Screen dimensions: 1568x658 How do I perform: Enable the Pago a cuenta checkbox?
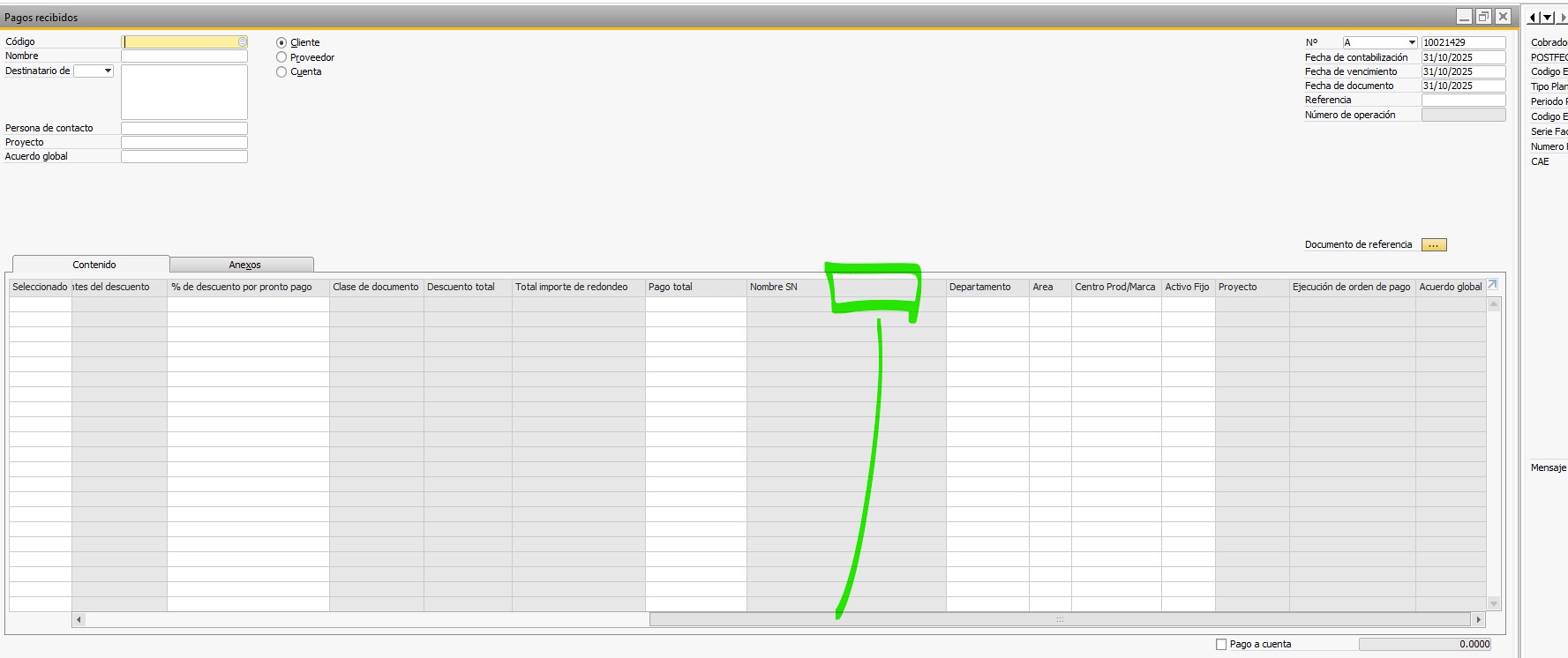coord(1221,645)
